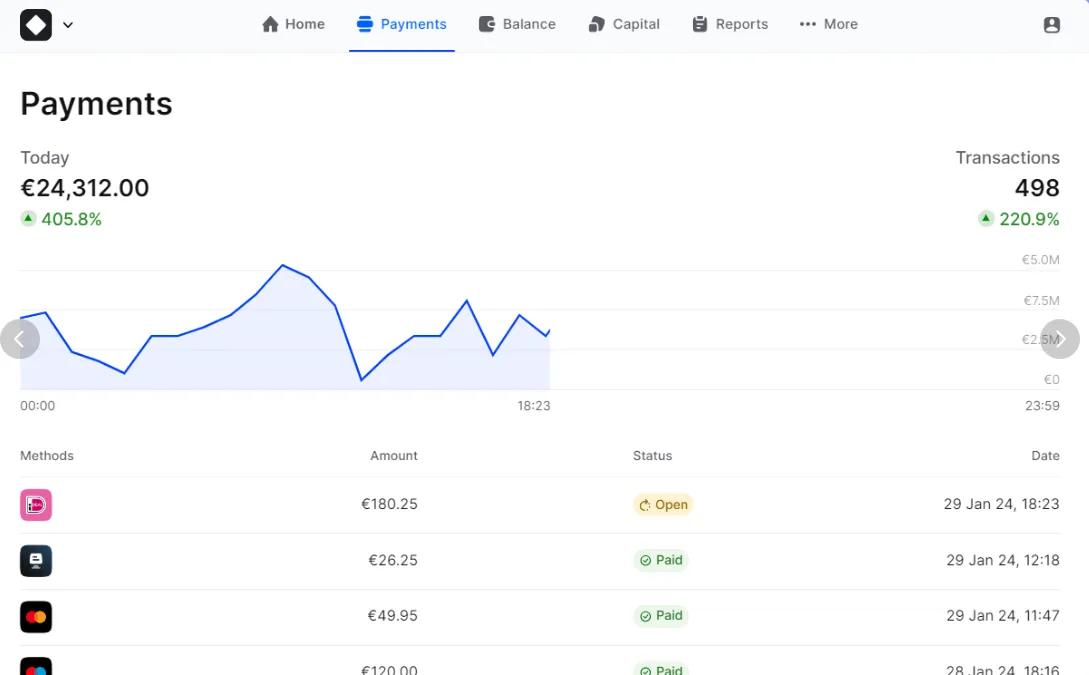
Task: Open the Balance tab
Action: coord(517,24)
